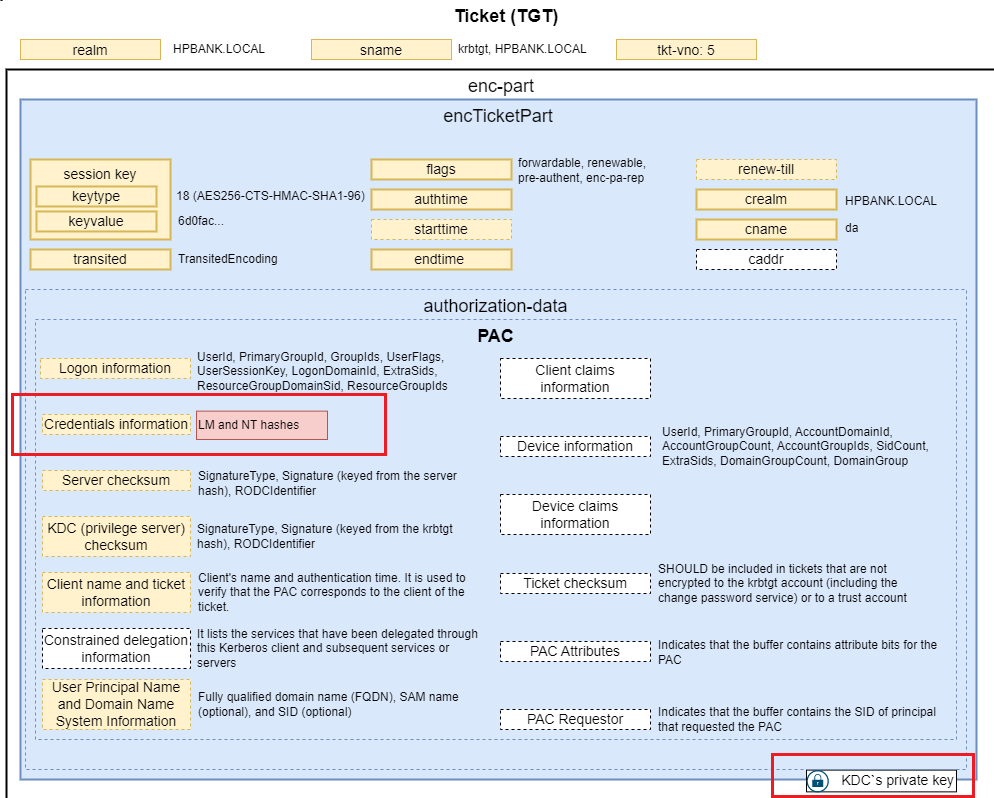Screen dimensions: 994x798
Task: Select the LM and NT hashes box
Action: (x=262, y=425)
